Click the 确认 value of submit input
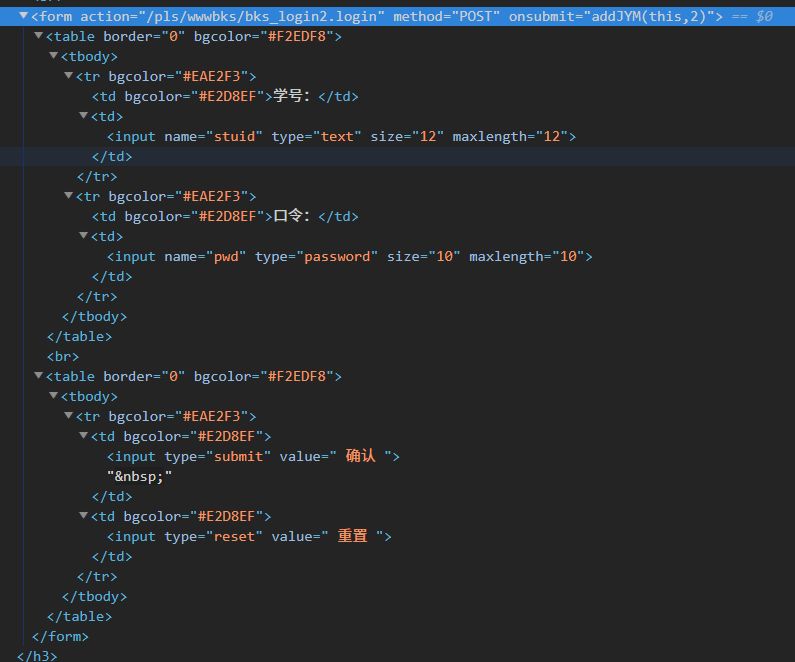 (360, 456)
